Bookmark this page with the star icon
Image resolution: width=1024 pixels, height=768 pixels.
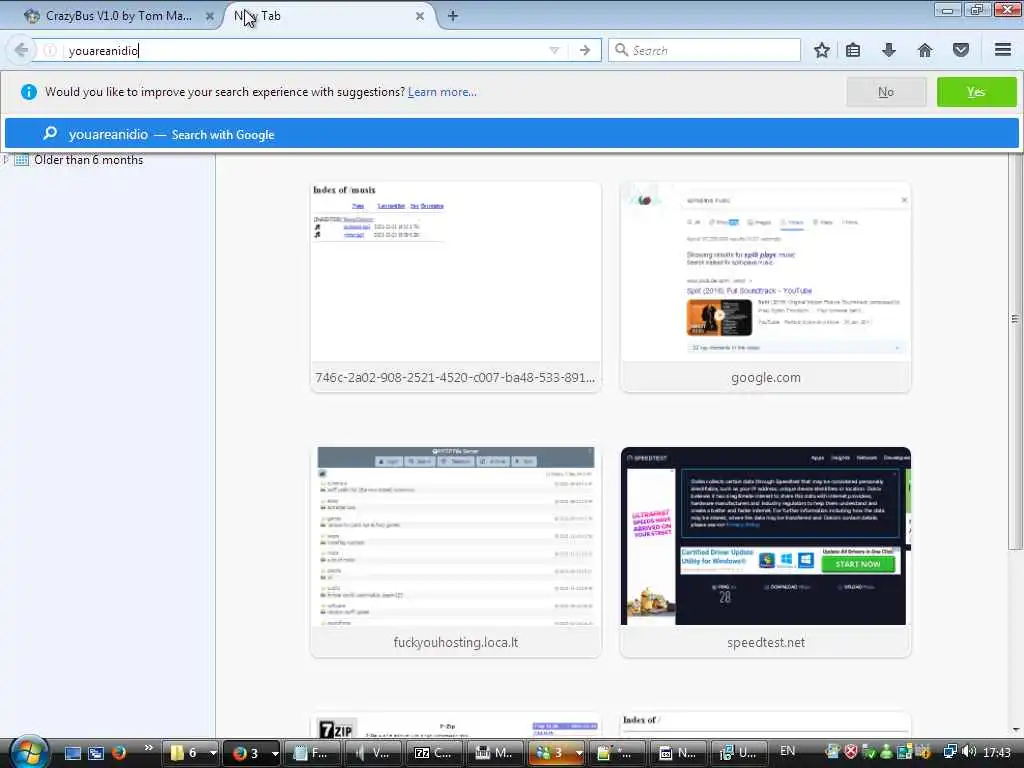[822, 50]
